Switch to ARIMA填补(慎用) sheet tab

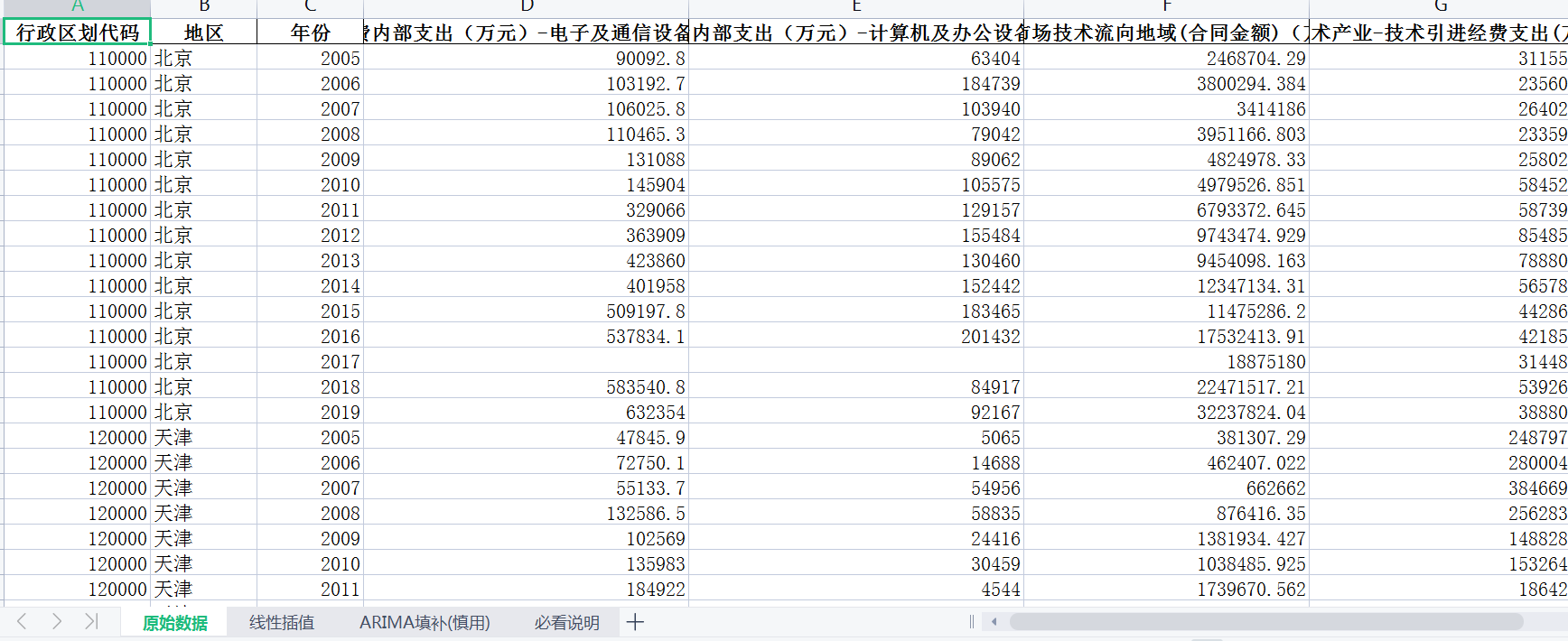(425, 623)
